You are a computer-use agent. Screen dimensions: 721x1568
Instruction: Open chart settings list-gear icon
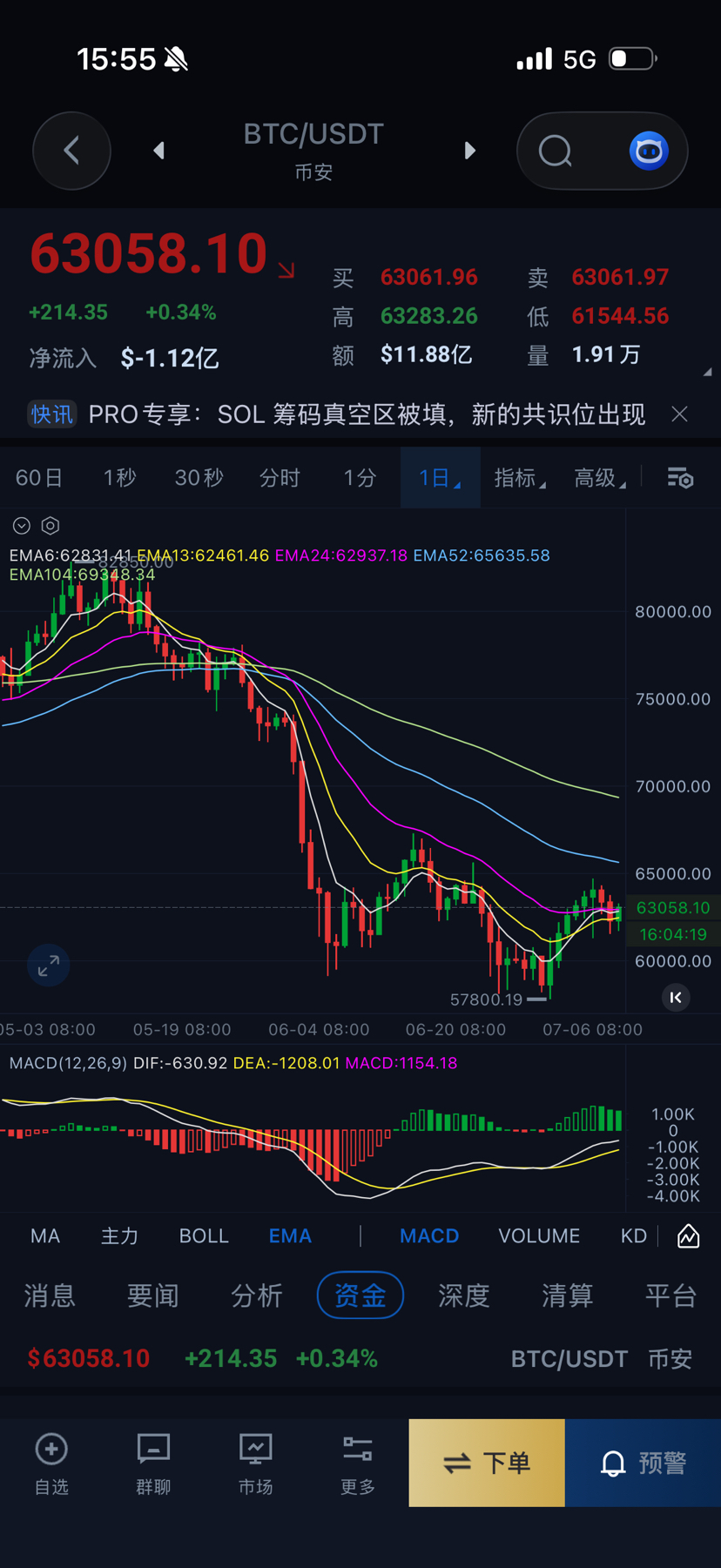(680, 478)
